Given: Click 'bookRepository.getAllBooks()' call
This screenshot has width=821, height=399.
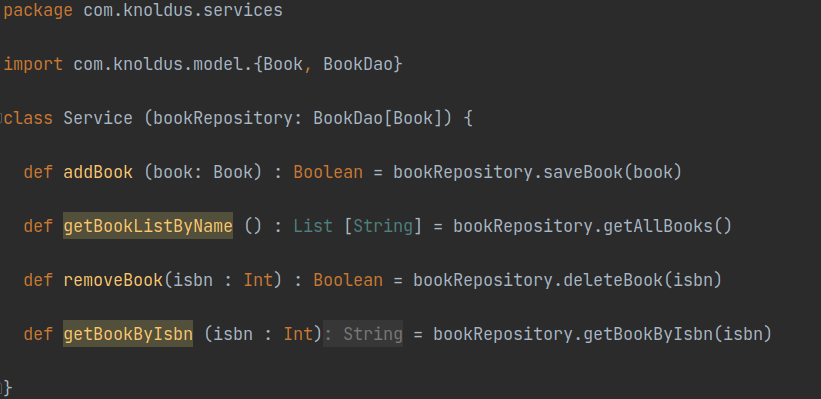Looking at the screenshot, I should [592, 226].
